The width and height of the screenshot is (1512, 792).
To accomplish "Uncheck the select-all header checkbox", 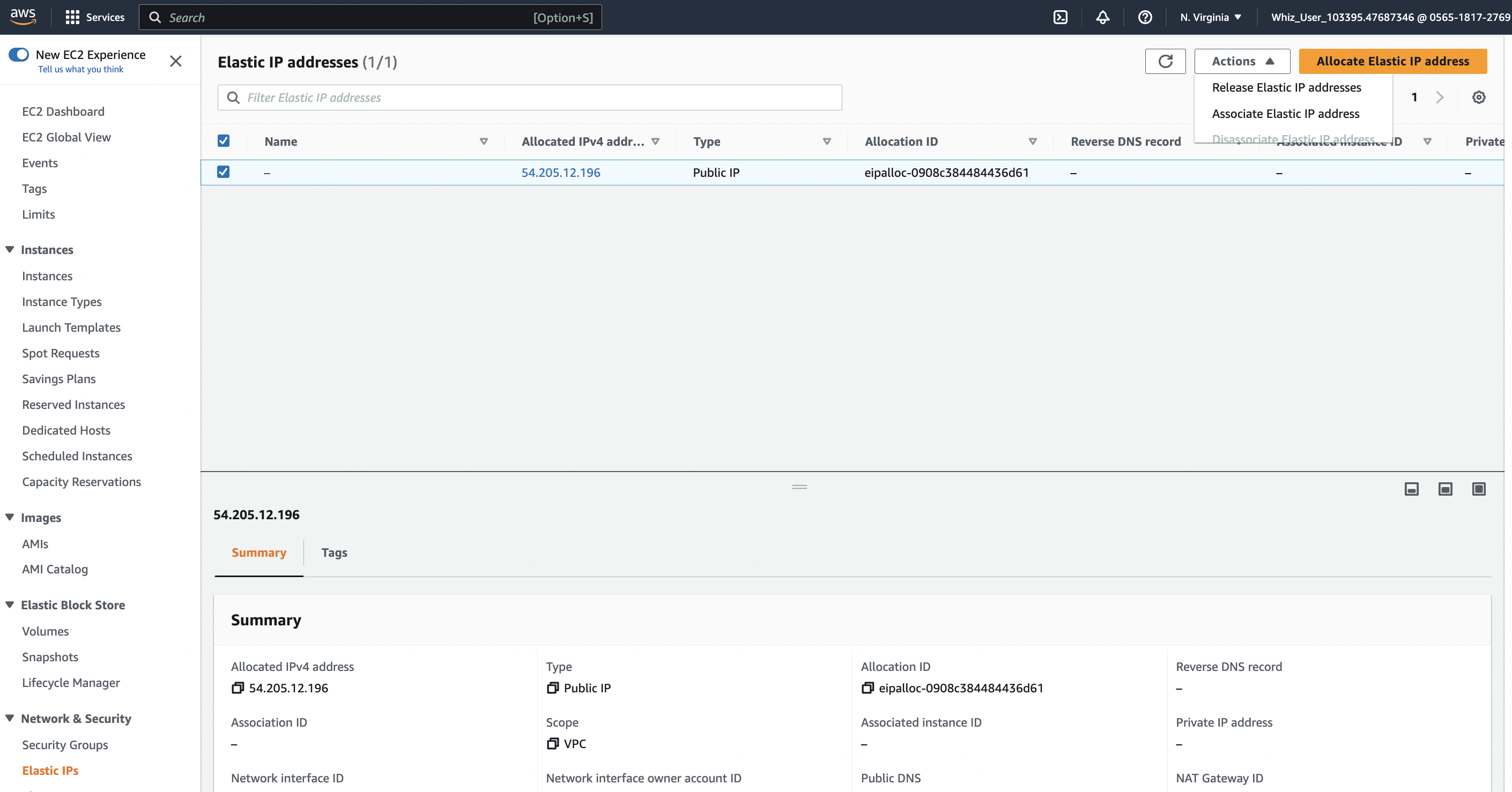I will point(223,141).
